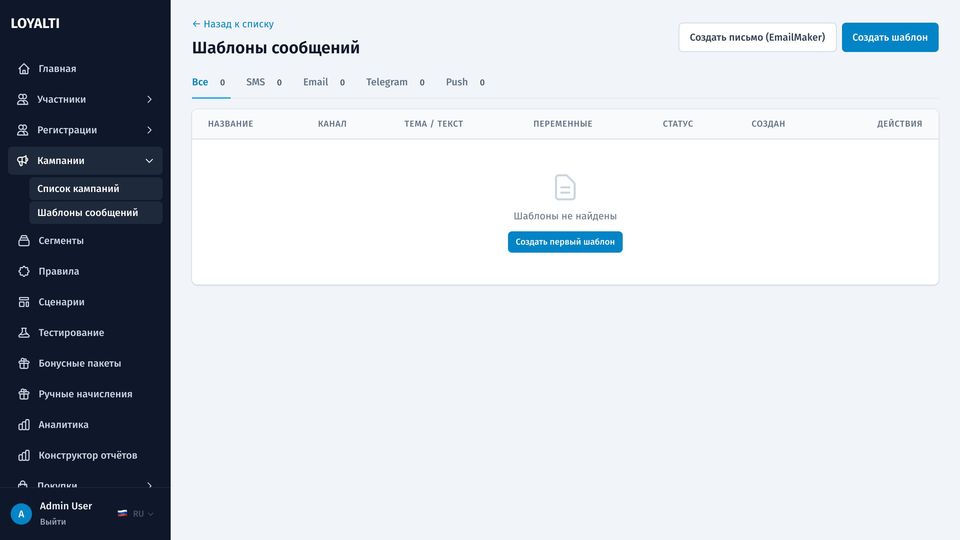Open Главная in sidebar
Image resolution: width=960 pixels, height=540 pixels.
click(85, 69)
